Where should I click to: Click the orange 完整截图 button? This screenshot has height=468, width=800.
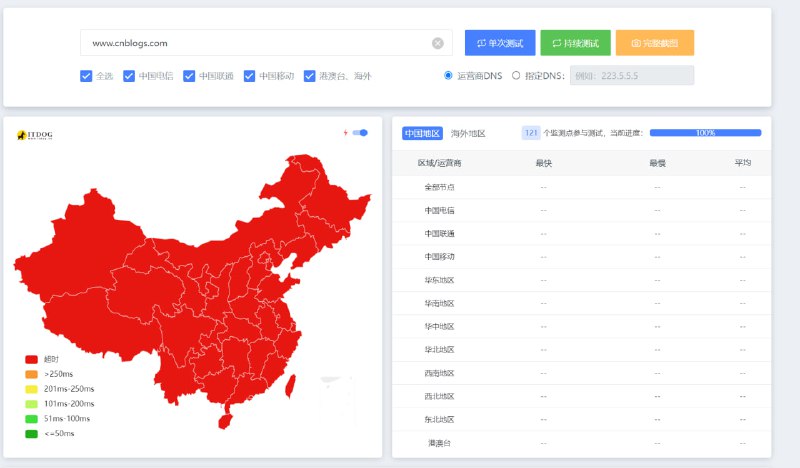pos(655,43)
